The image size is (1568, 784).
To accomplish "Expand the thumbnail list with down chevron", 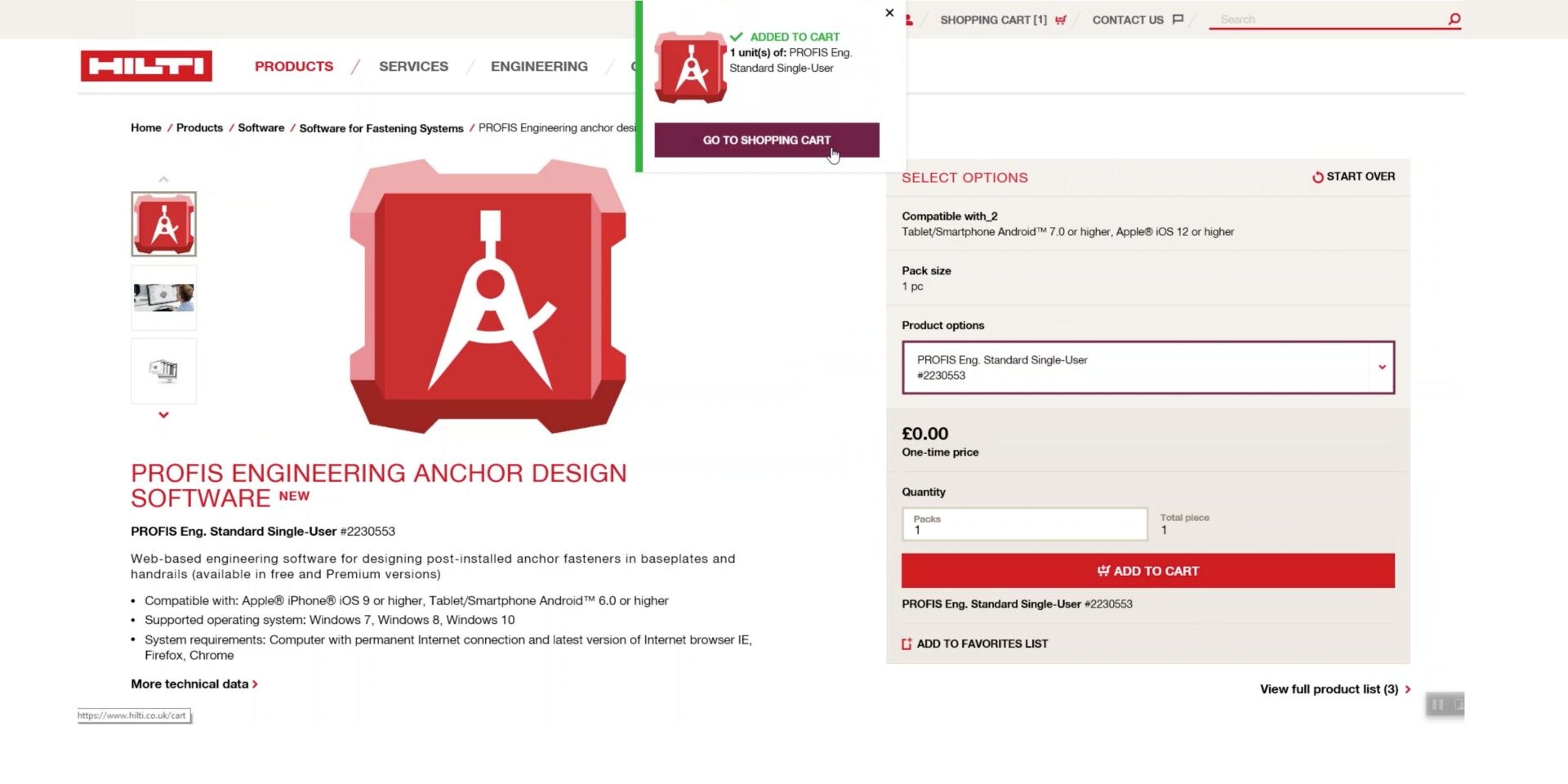I will click(x=163, y=415).
